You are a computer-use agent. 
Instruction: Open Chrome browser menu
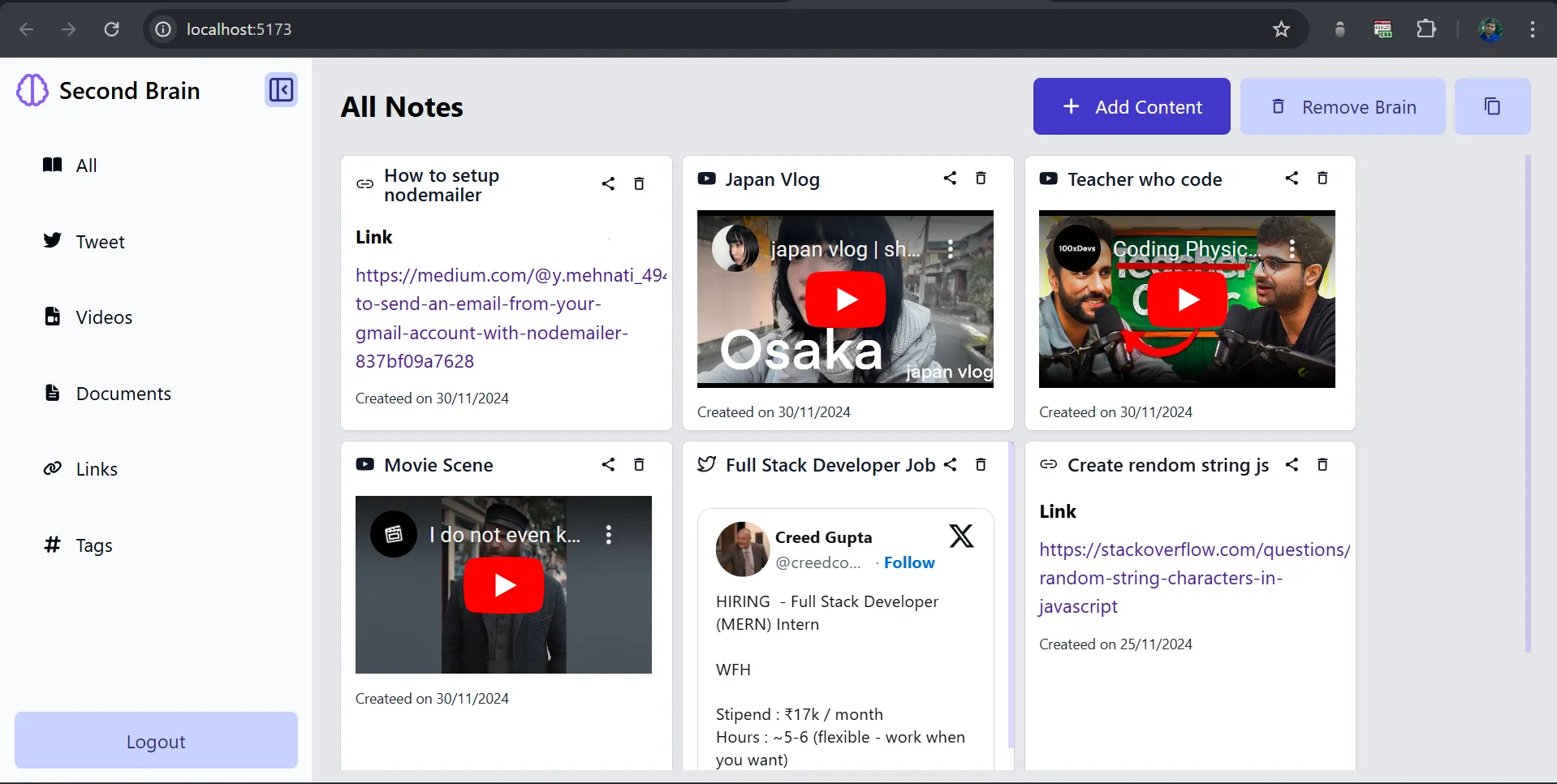[x=1533, y=29]
